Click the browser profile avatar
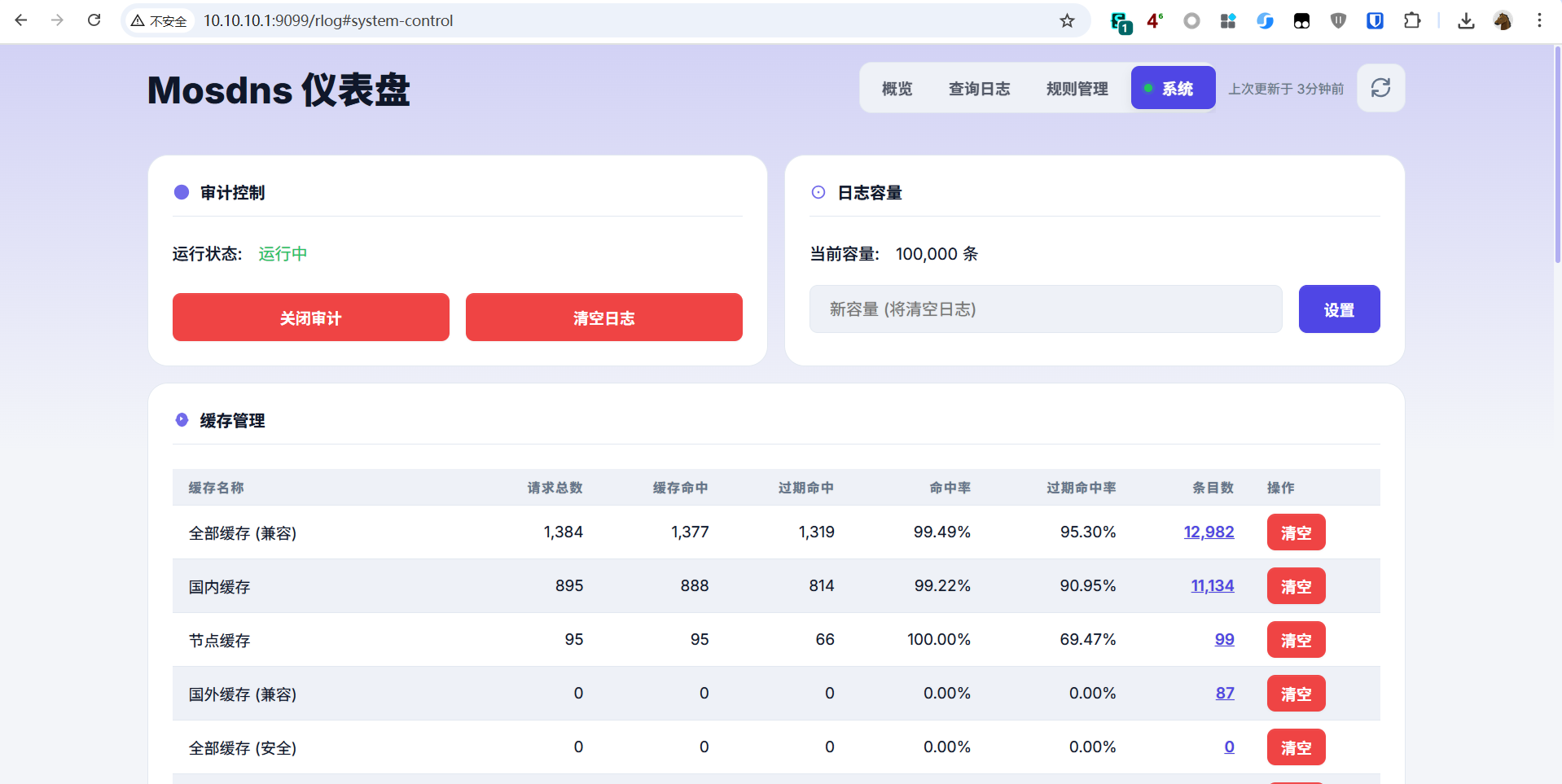Viewport: 1562px width, 784px height. click(x=1503, y=20)
